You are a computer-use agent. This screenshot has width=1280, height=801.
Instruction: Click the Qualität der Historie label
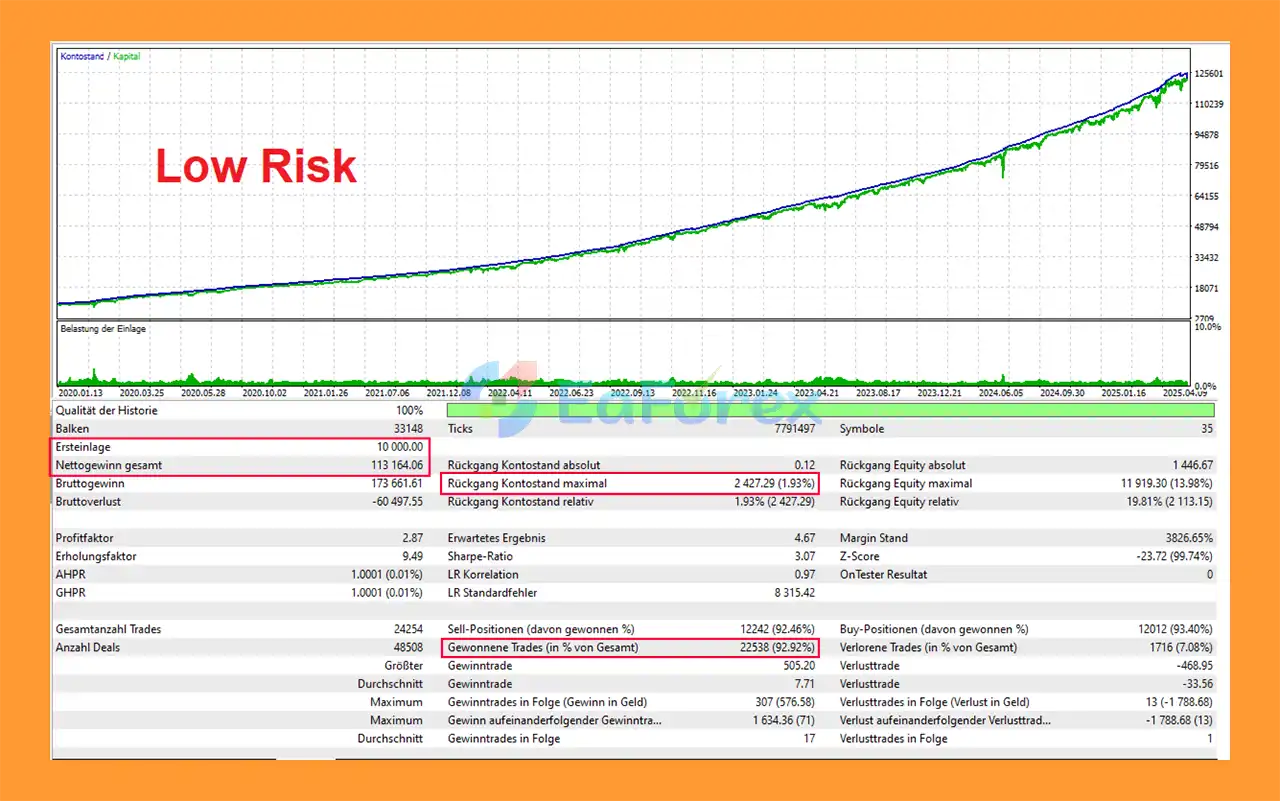click(x=107, y=411)
